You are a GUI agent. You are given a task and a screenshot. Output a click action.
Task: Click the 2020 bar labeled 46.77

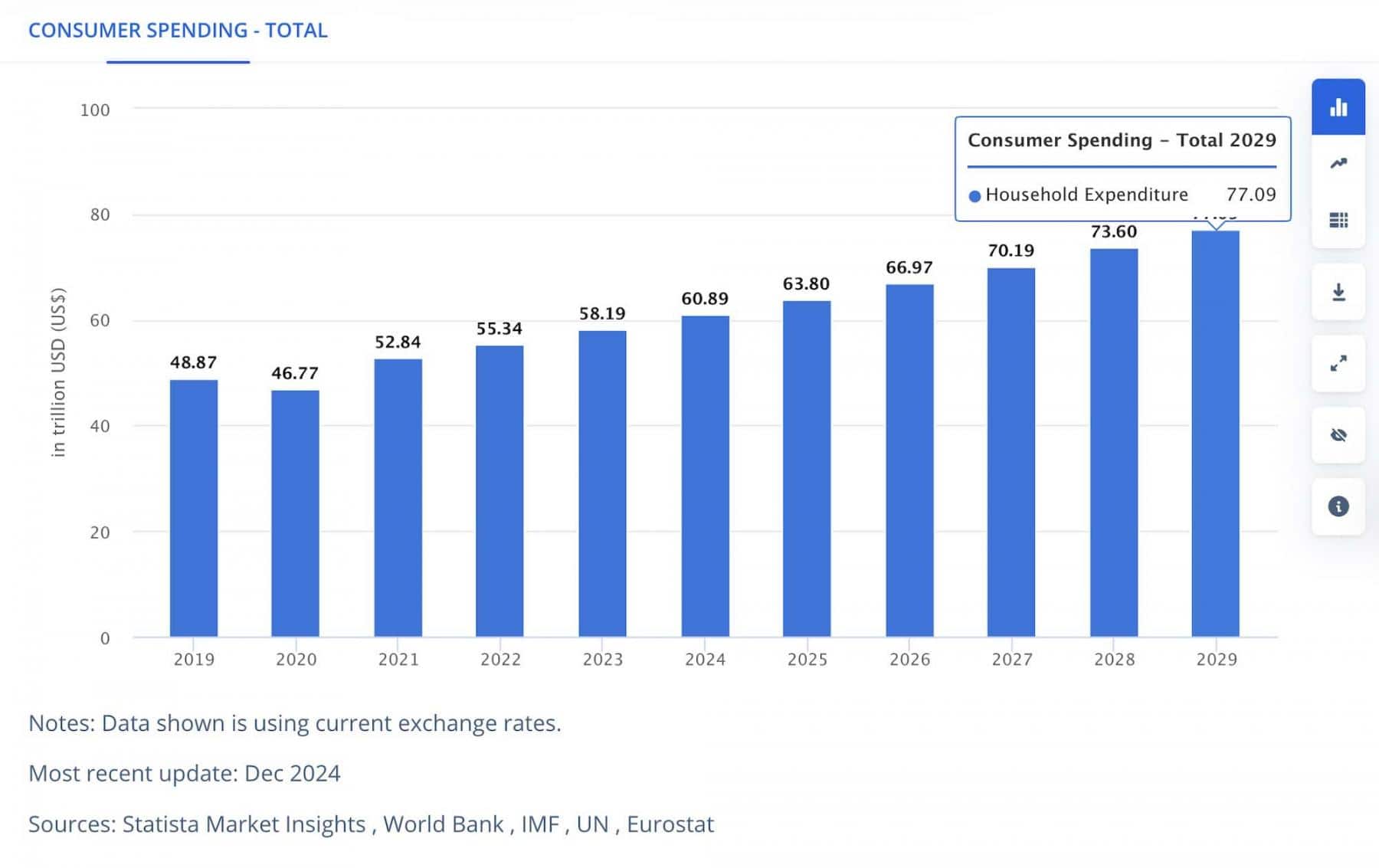295,513
